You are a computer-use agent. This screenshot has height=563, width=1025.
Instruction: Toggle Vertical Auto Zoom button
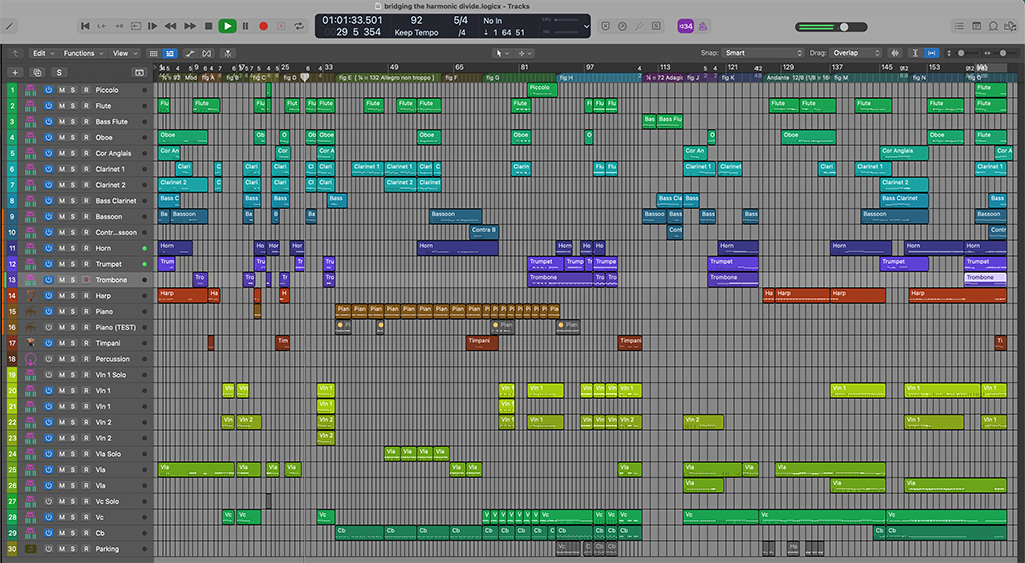coord(915,53)
